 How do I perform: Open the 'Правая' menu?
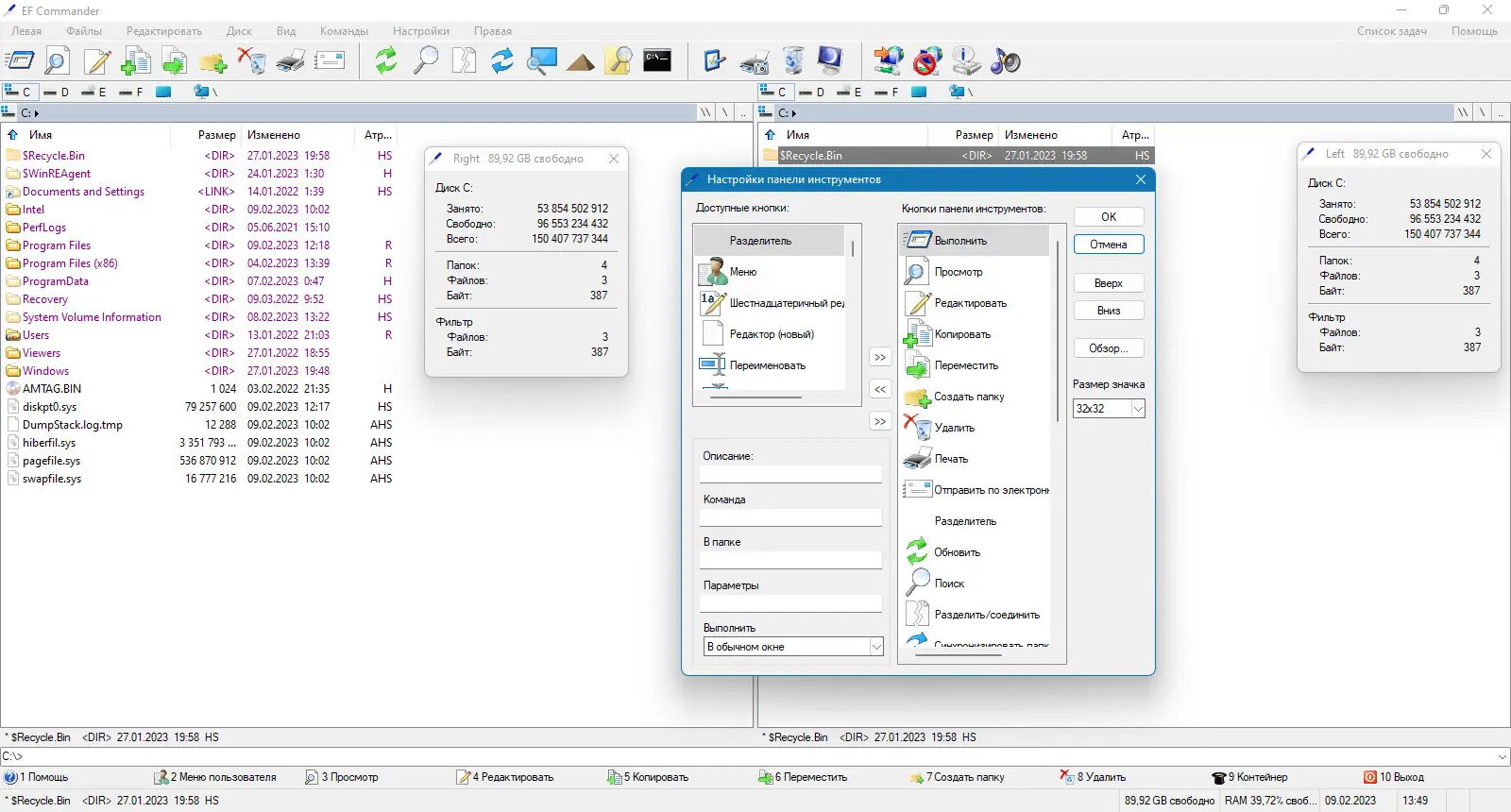point(493,31)
